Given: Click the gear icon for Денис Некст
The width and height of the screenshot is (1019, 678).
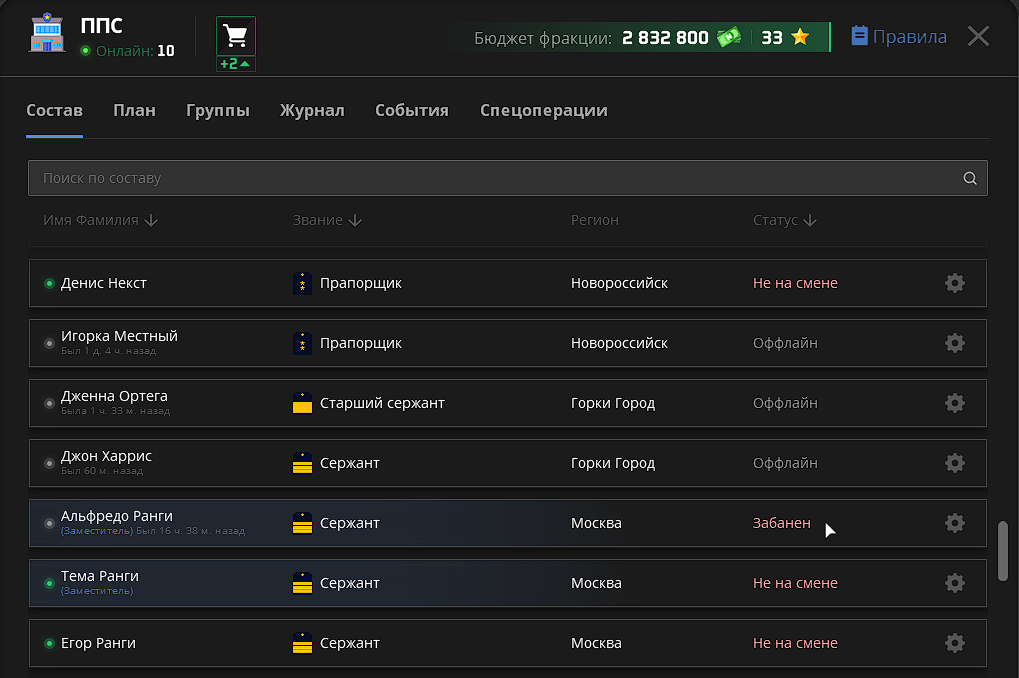Looking at the screenshot, I should 955,283.
